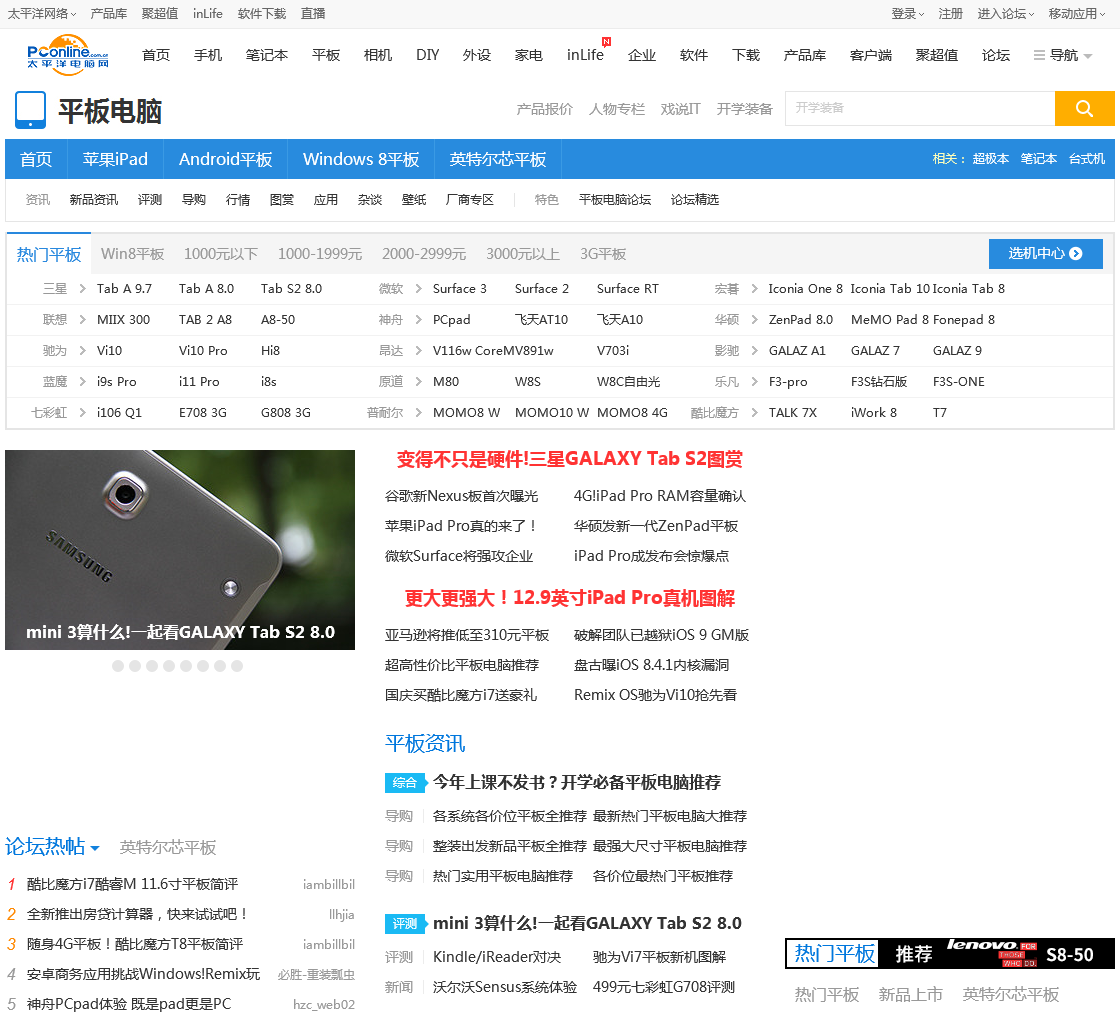Select the 1000-1999元 price tab
1120x1018 pixels.
pos(320,254)
